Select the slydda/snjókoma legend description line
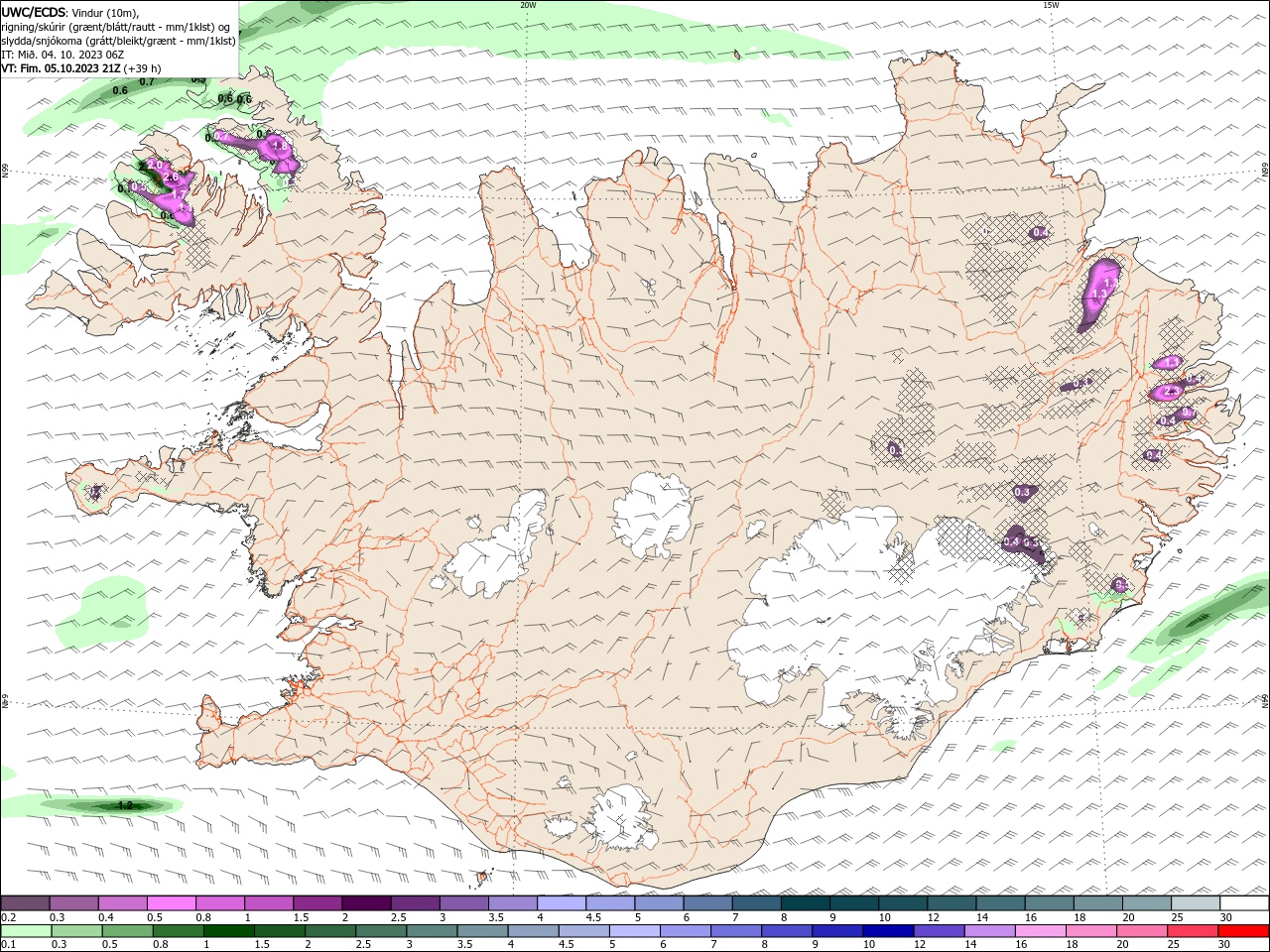Screen dimensions: 1270x952 click(118, 41)
